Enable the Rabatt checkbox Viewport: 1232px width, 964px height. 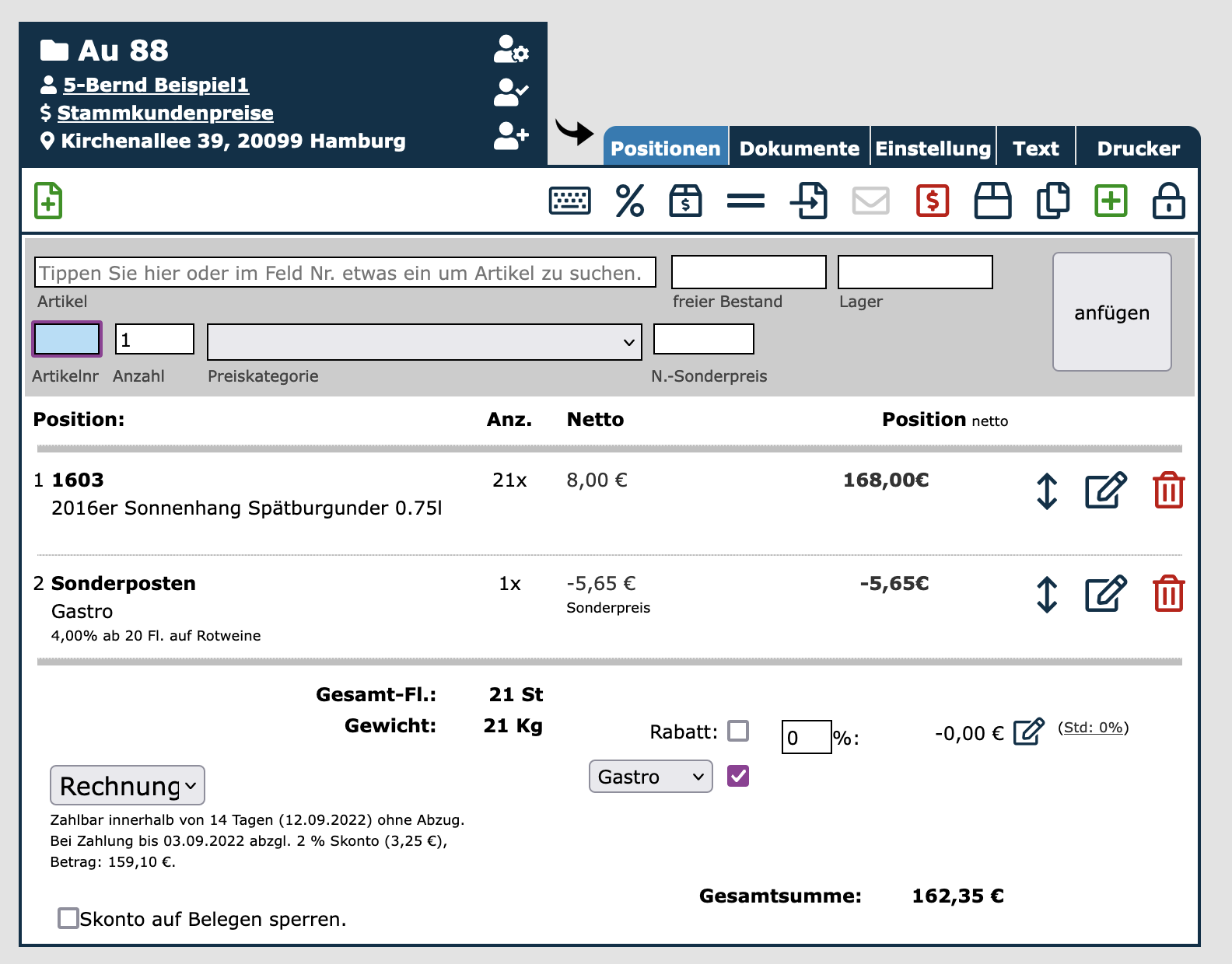click(738, 731)
